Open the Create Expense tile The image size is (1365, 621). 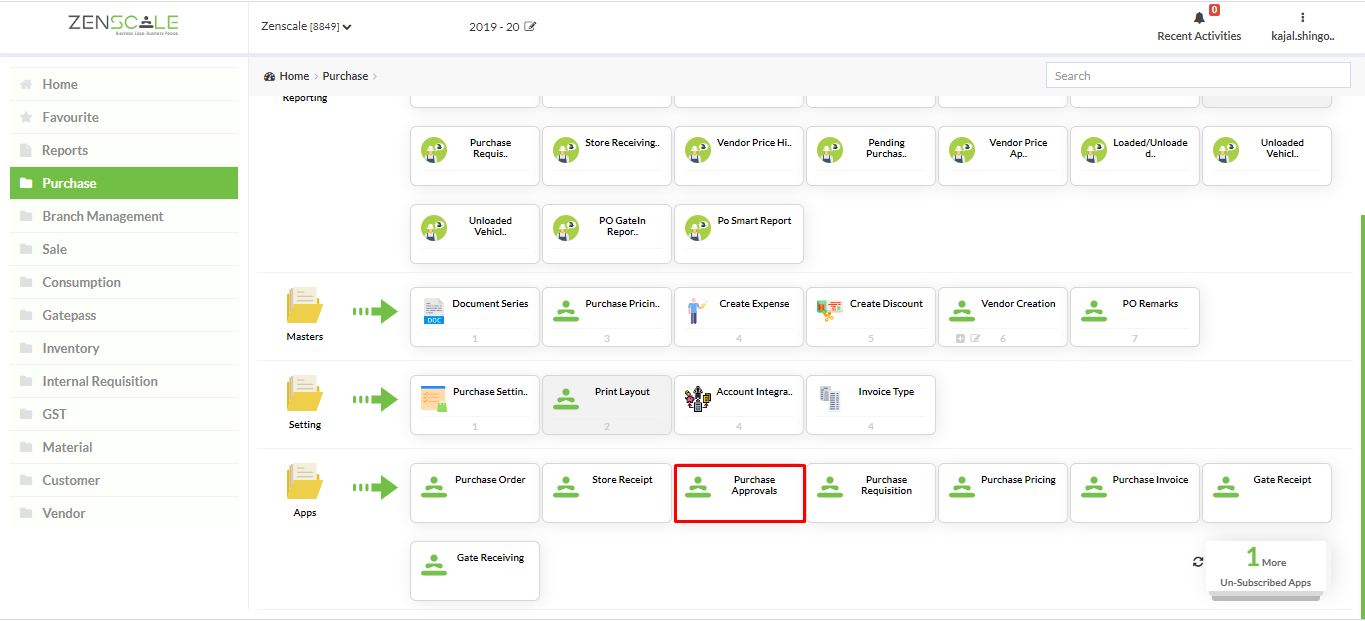739,317
